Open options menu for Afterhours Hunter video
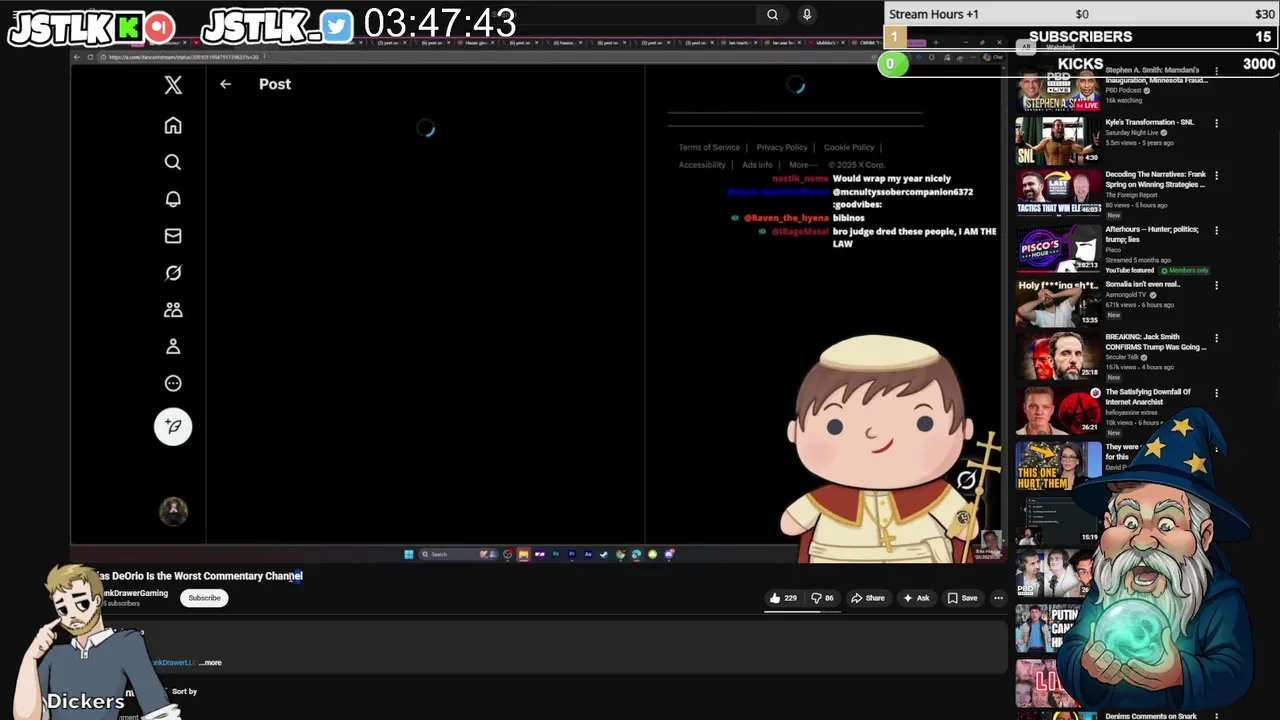The image size is (1280, 720). pos(1216,230)
